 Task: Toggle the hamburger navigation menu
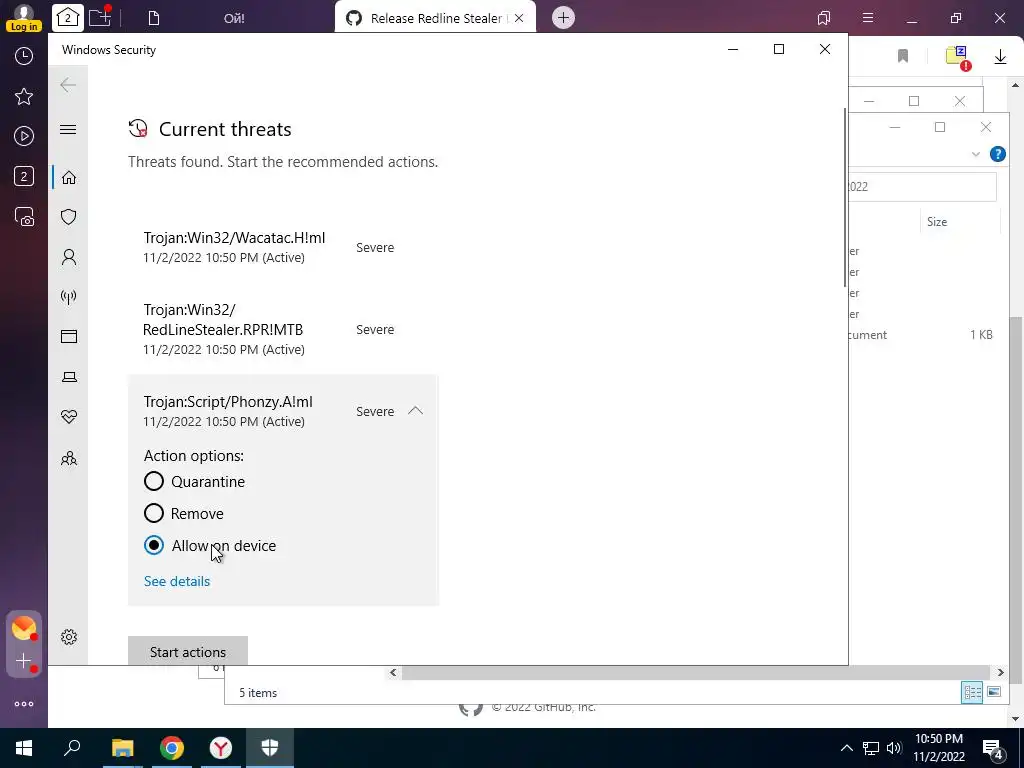tap(68, 129)
